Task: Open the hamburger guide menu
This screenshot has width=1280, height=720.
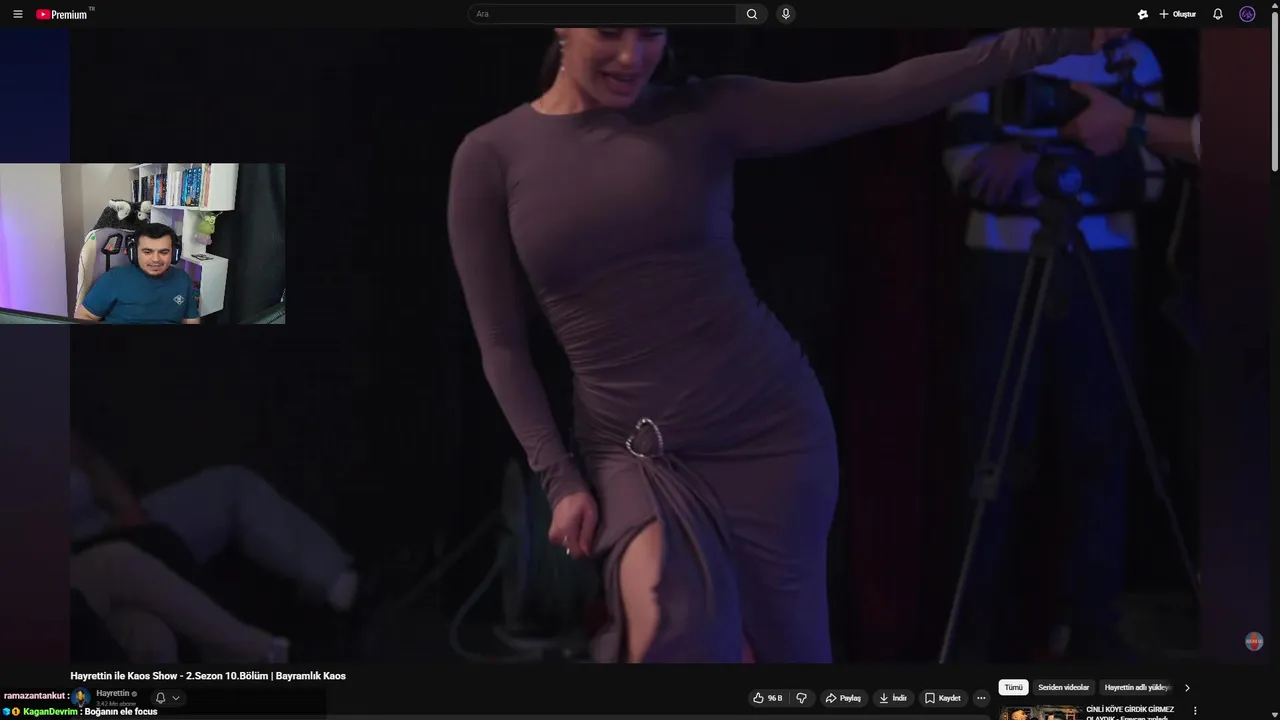Action: point(17,14)
